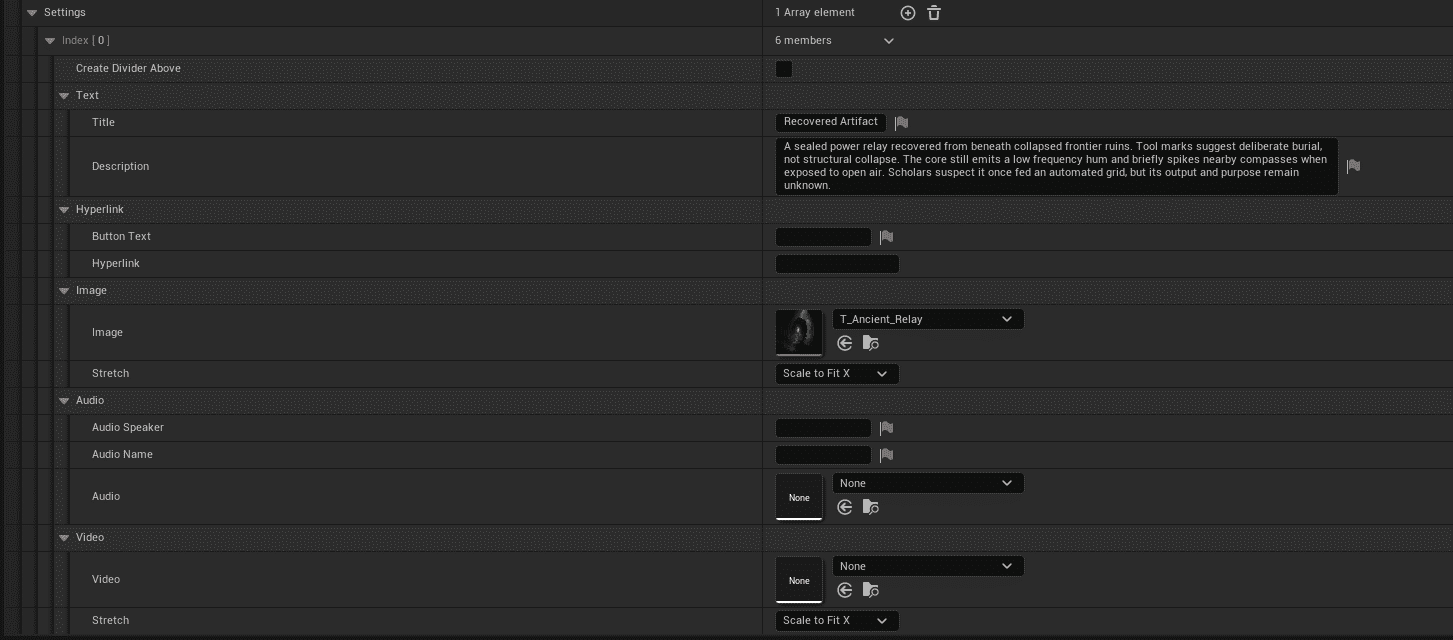The image size is (1453, 640).
Task: Use selected asset arrow for Image
Action: click(845, 343)
